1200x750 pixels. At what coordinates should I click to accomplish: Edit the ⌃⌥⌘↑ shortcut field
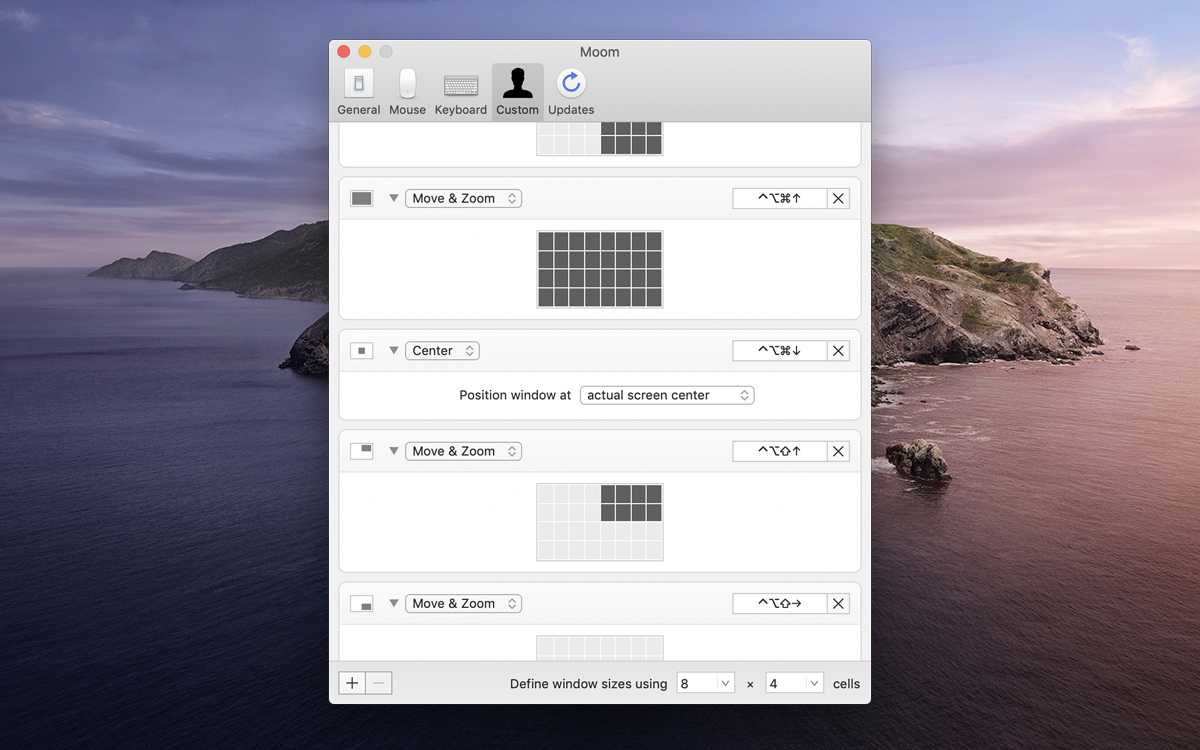780,199
